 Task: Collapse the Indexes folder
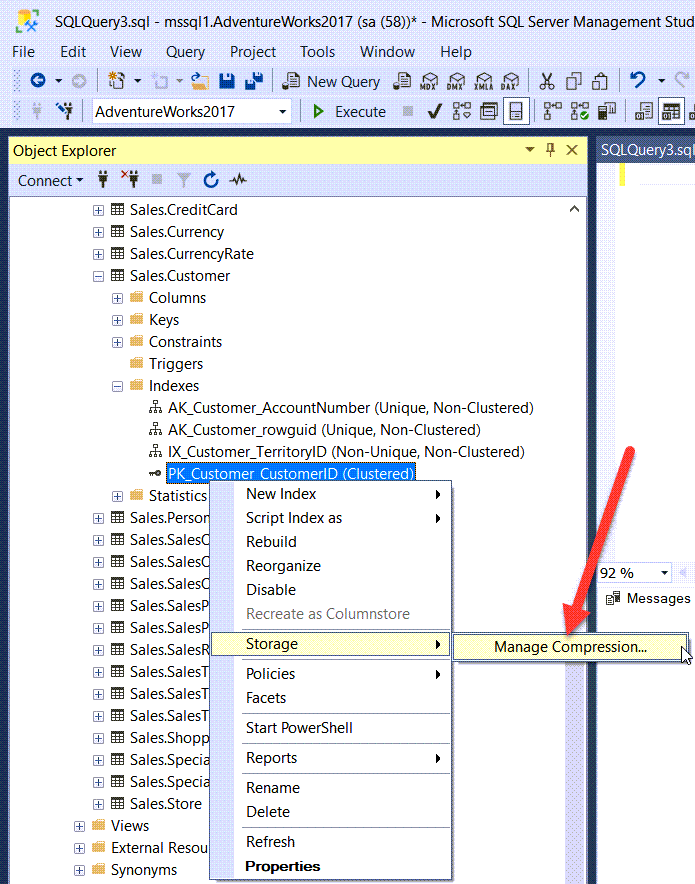[117, 386]
